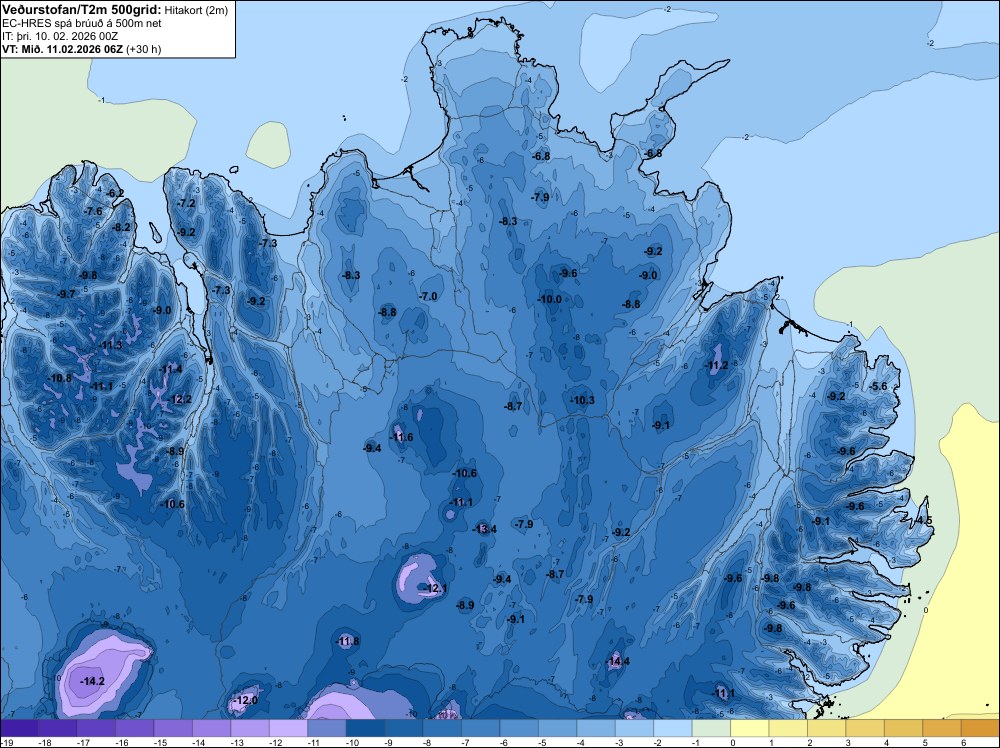Click the -12.0 temperature label

(x=246, y=700)
